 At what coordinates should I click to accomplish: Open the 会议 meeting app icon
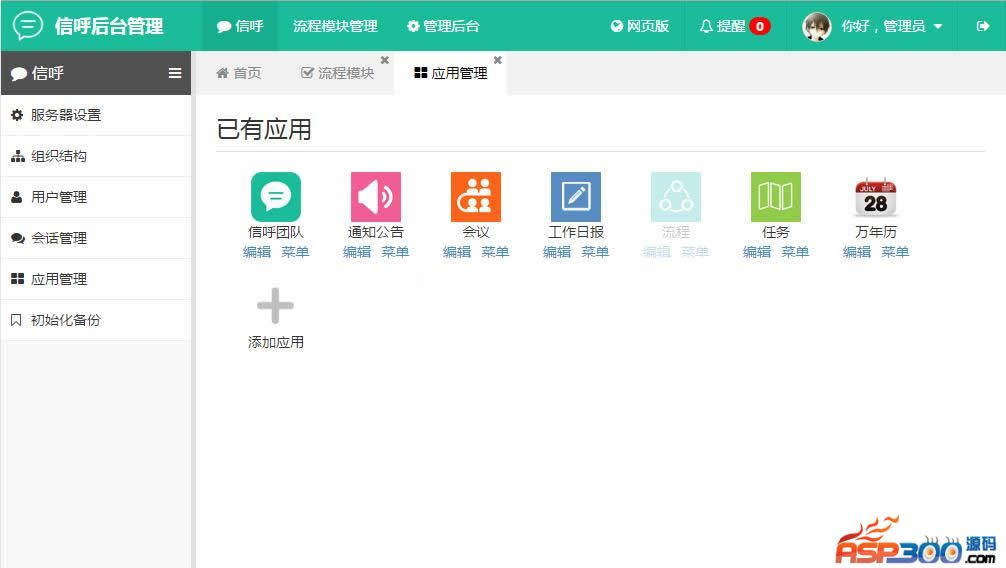click(476, 196)
